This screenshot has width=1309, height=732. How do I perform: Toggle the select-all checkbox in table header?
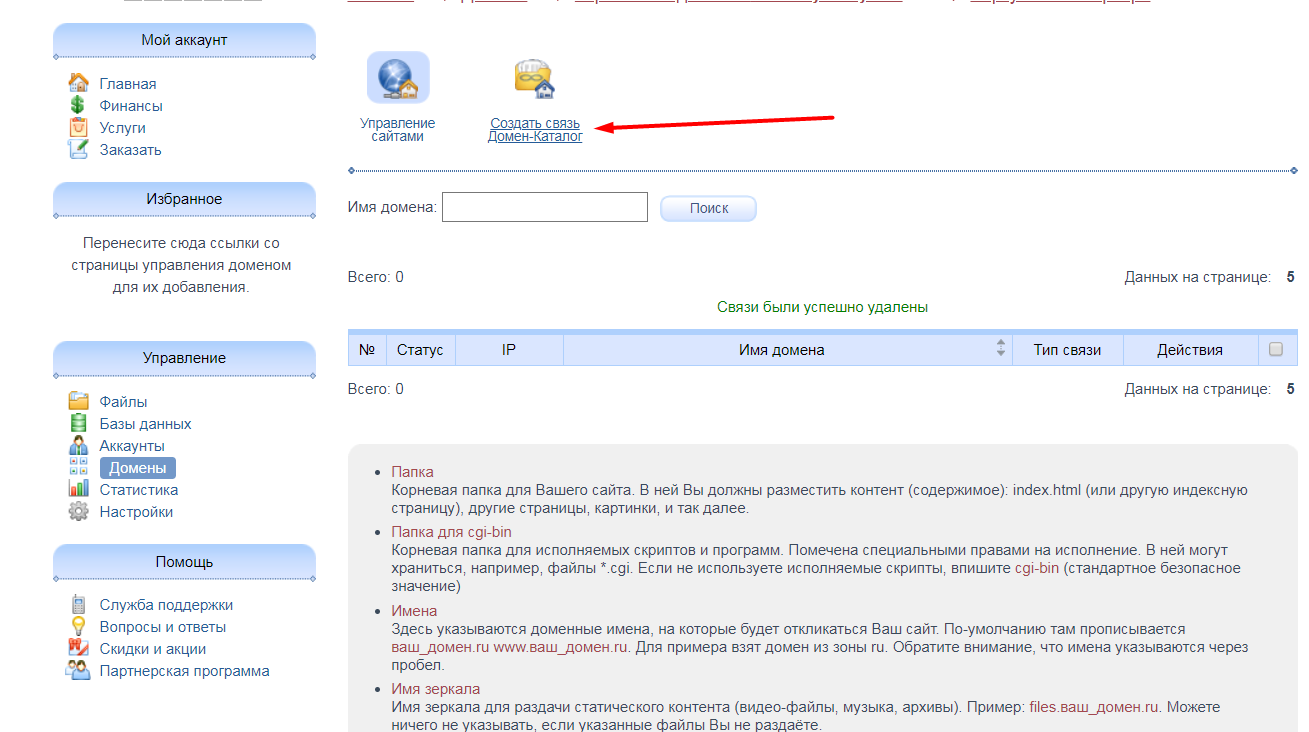[1275, 349]
